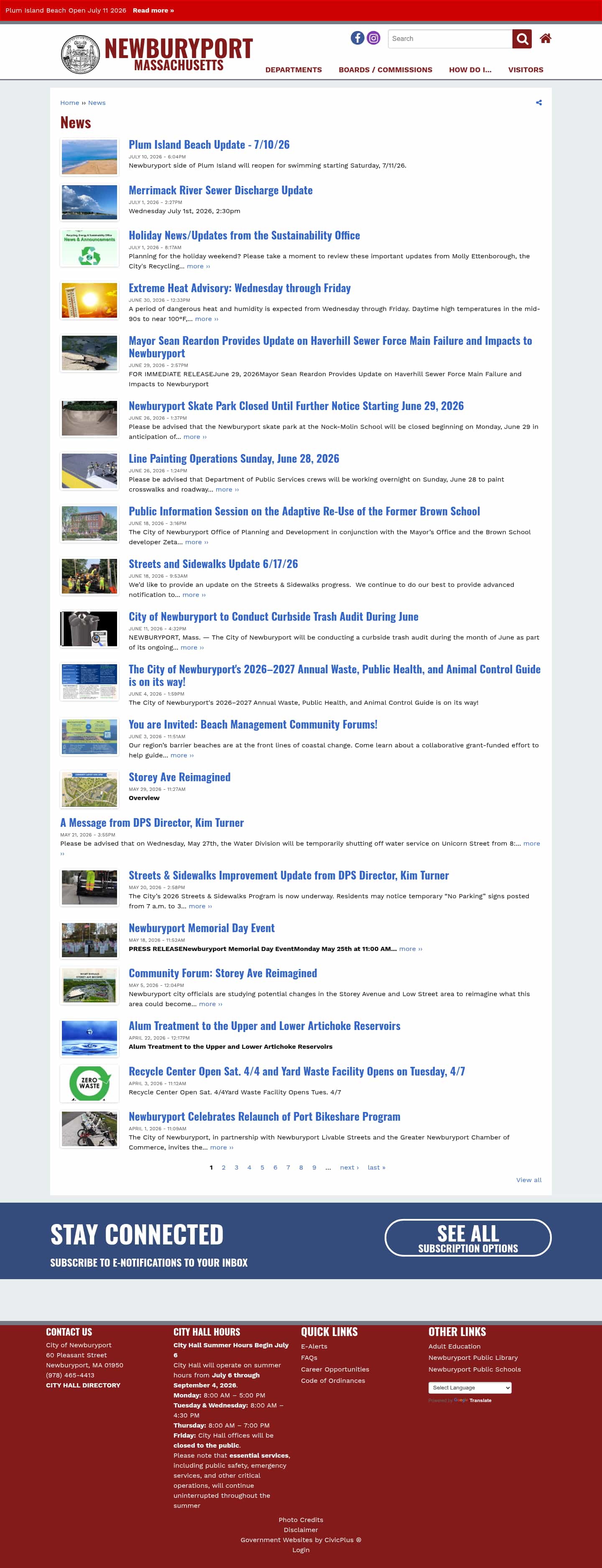Click into the Search text field

[450, 39]
